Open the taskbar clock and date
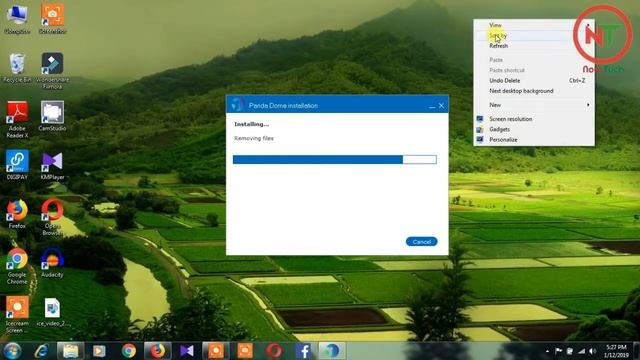The height and width of the screenshot is (360, 640). [x=616, y=351]
